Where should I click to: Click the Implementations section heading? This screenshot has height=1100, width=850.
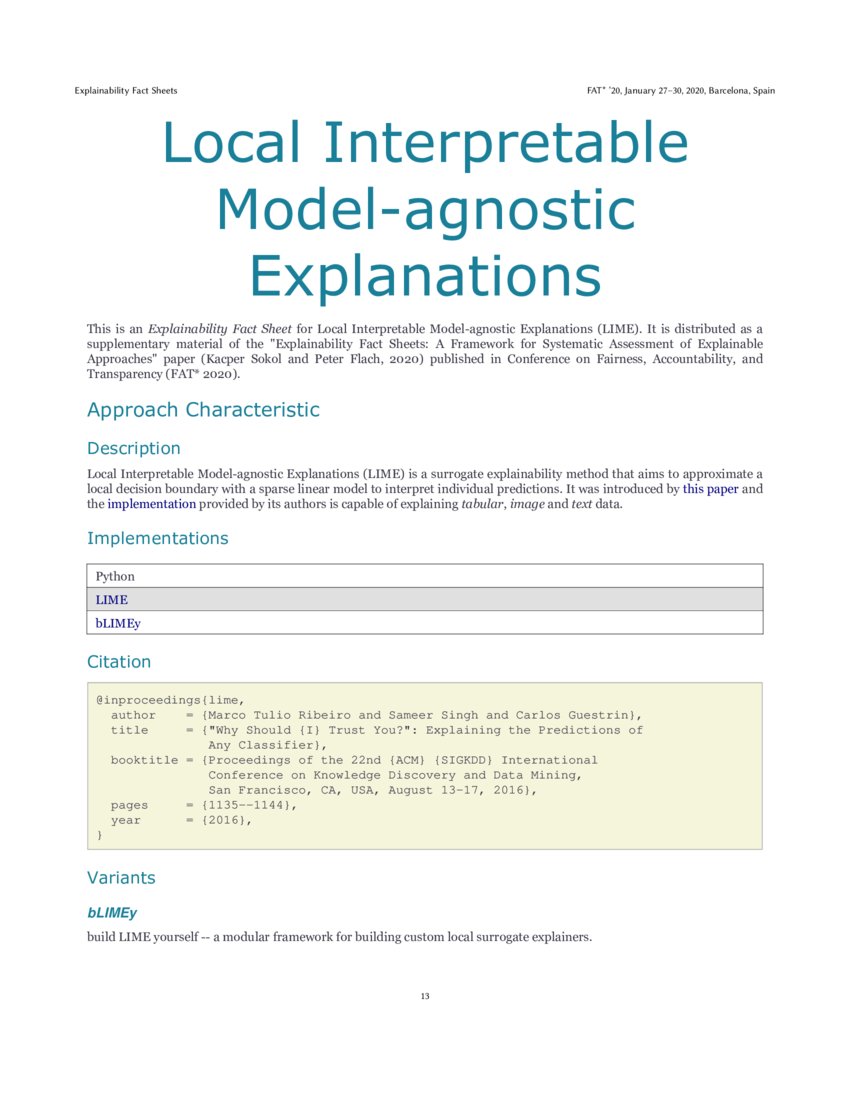[157, 538]
